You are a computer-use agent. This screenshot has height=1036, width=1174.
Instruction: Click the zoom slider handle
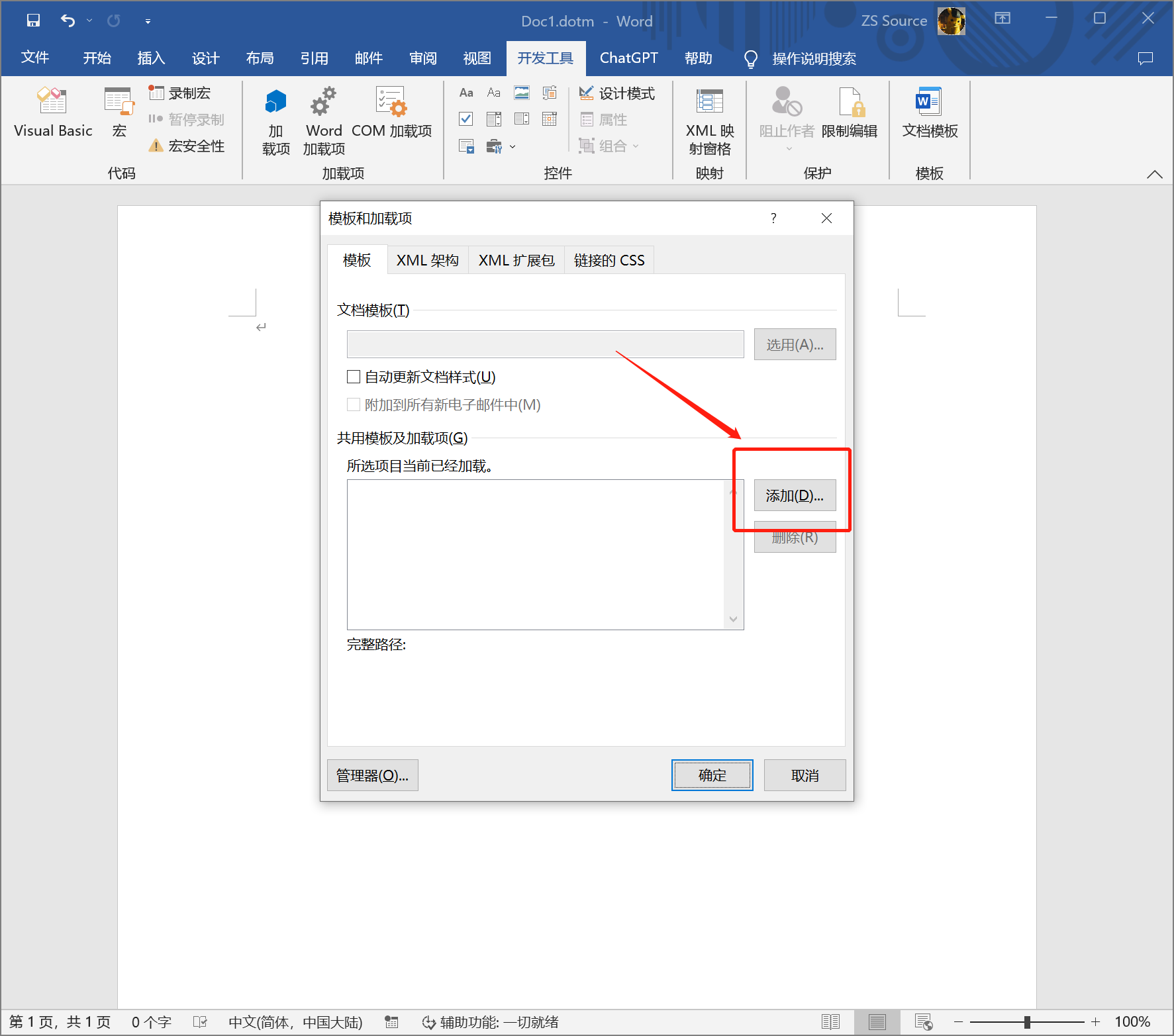click(x=1027, y=1022)
